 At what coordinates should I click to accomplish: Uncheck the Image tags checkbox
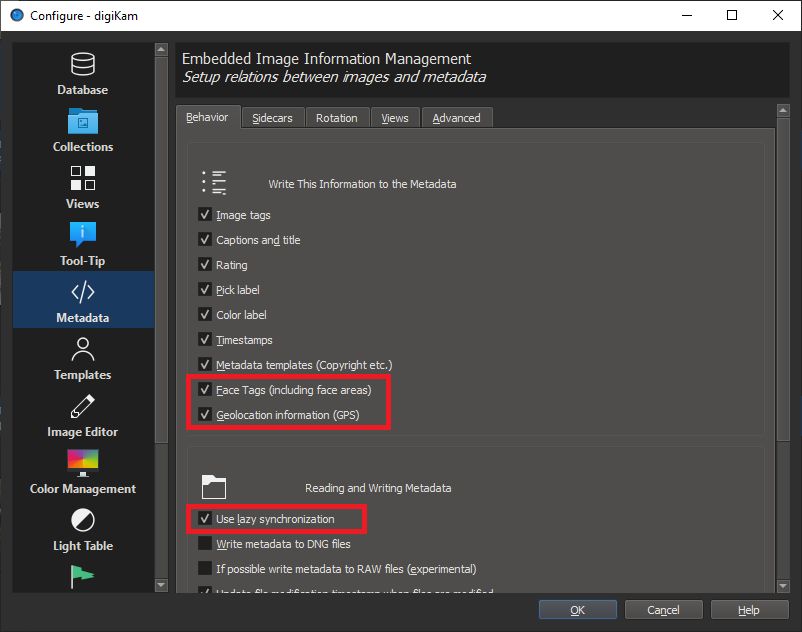[205, 215]
